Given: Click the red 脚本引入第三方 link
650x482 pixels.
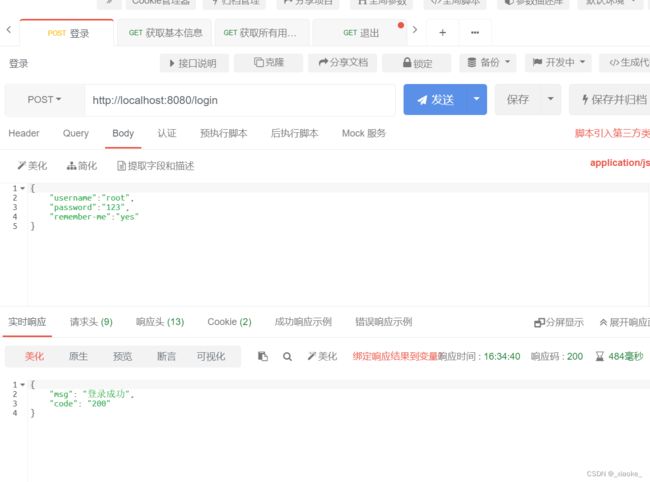Looking at the screenshot, I should (612, 133).
